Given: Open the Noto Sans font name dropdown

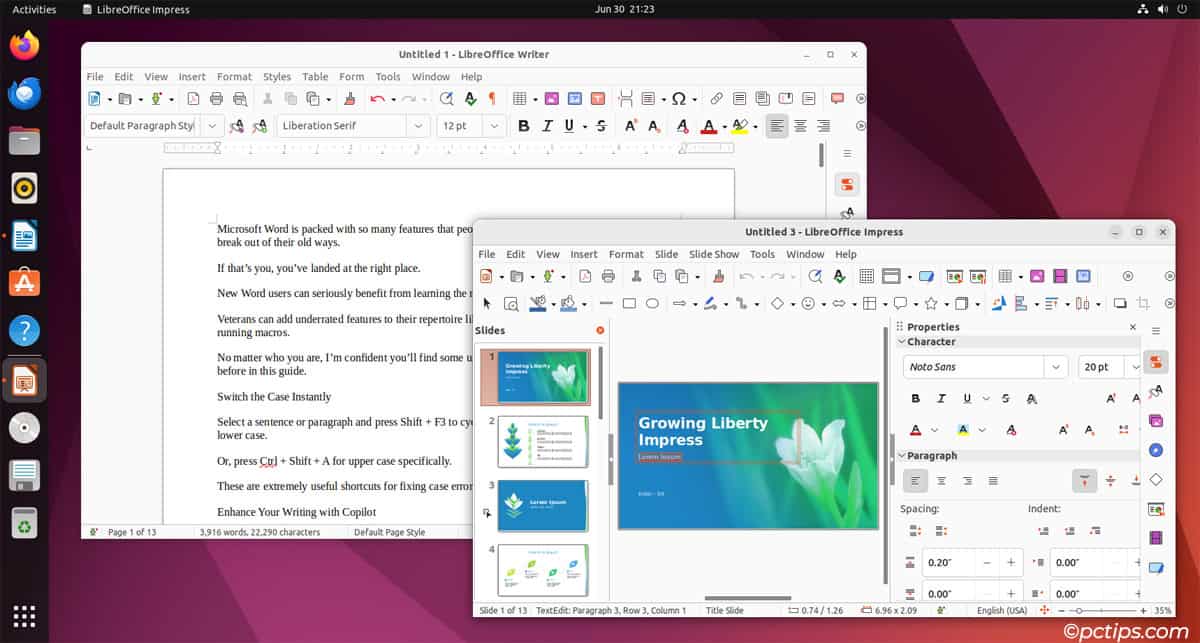Looking at the screenshot, I should pos(1055,367).
